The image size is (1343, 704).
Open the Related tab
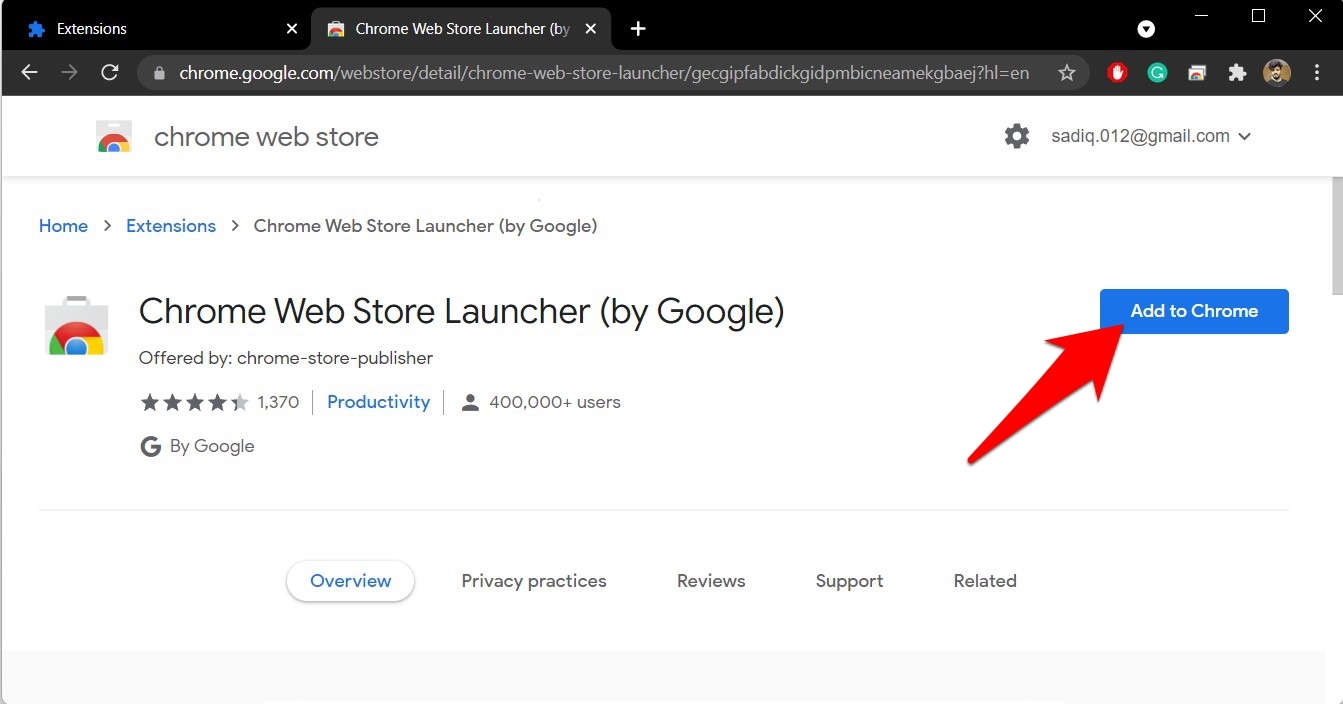click(985, 581)
